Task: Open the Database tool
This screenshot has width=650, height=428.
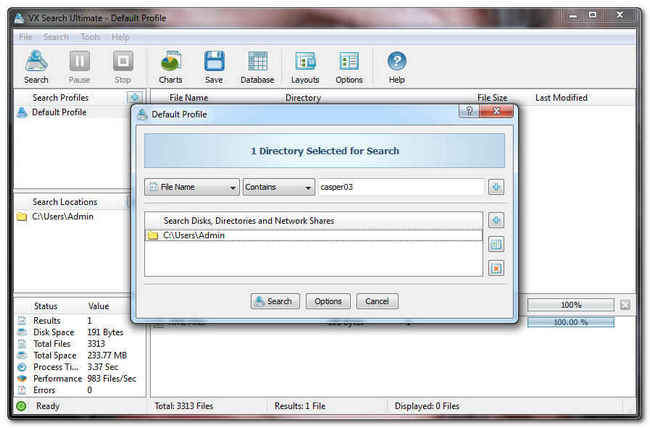Action: click(257, 67)
